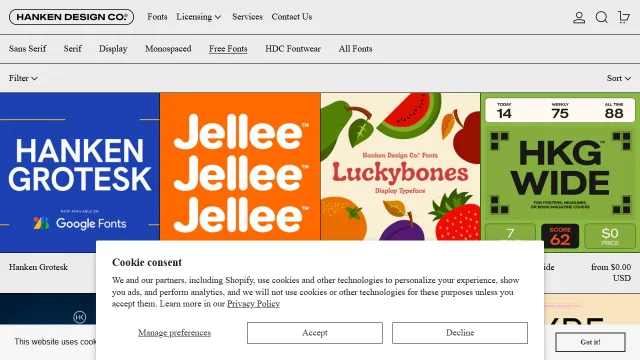Screen dimensions: 640x360
Task: Open the Luckybones typeface thumbnail
Action: (x=400, y=167)
